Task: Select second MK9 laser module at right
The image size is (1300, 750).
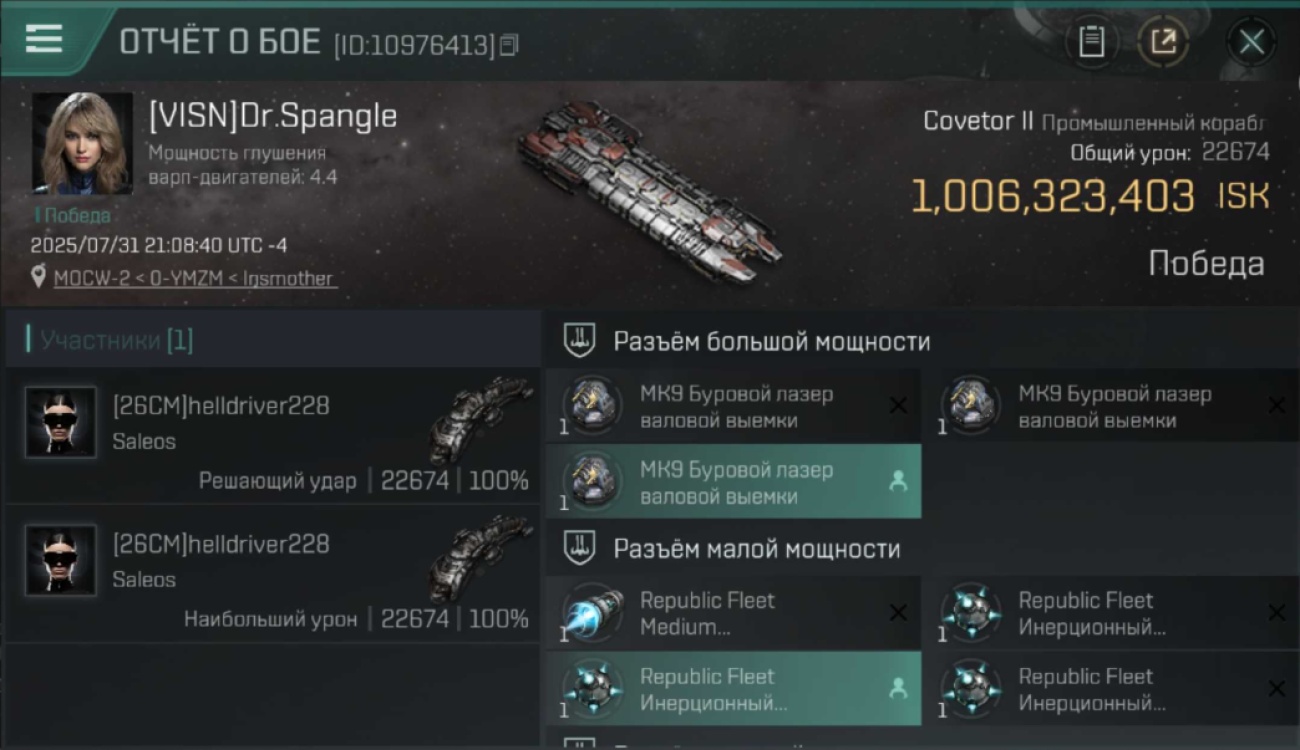Action: [1112, 407]
